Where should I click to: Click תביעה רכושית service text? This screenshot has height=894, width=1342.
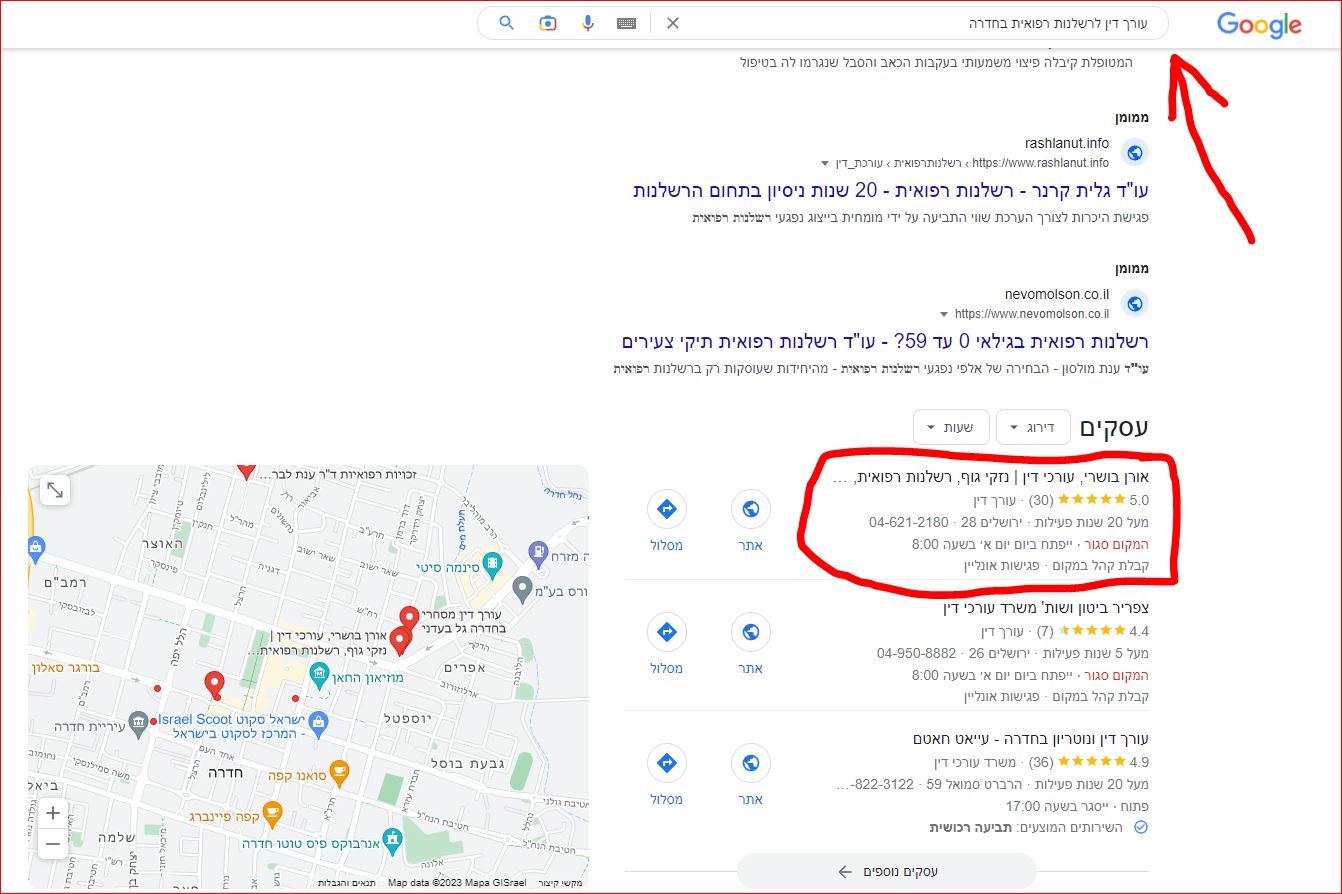click(969, 828)
